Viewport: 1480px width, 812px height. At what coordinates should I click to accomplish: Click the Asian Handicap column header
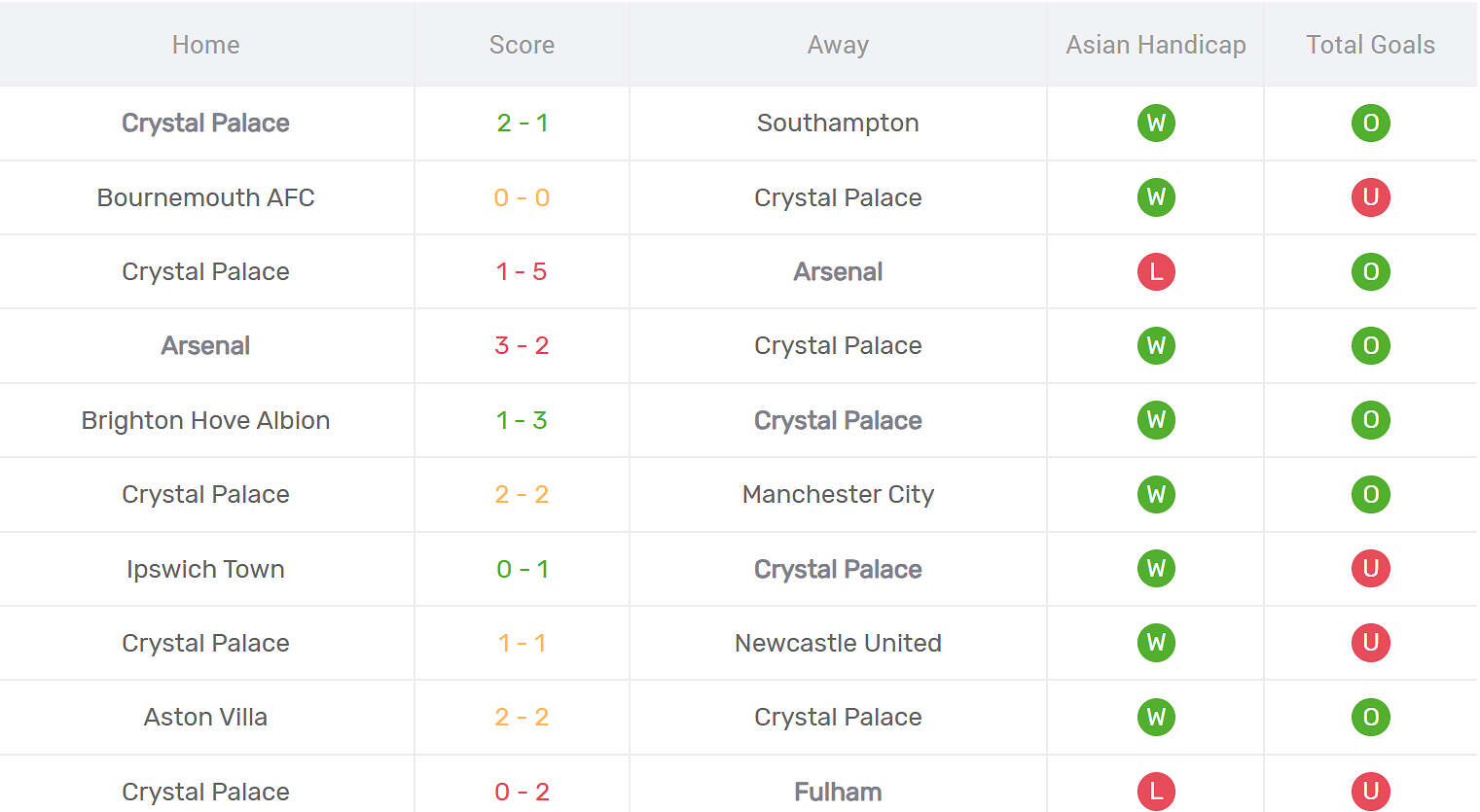(x=1156, y=45)
